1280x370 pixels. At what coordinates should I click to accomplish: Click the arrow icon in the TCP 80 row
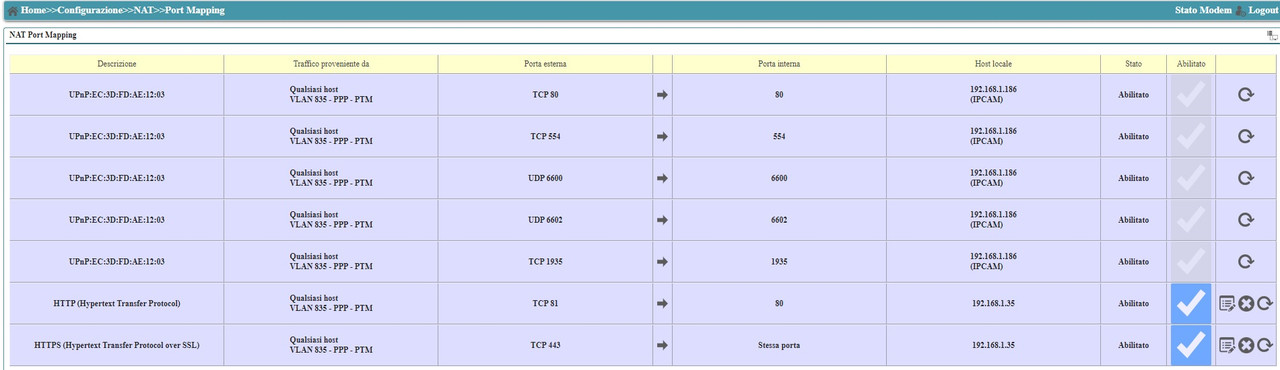pyautogui.click(x=662, y=95)
